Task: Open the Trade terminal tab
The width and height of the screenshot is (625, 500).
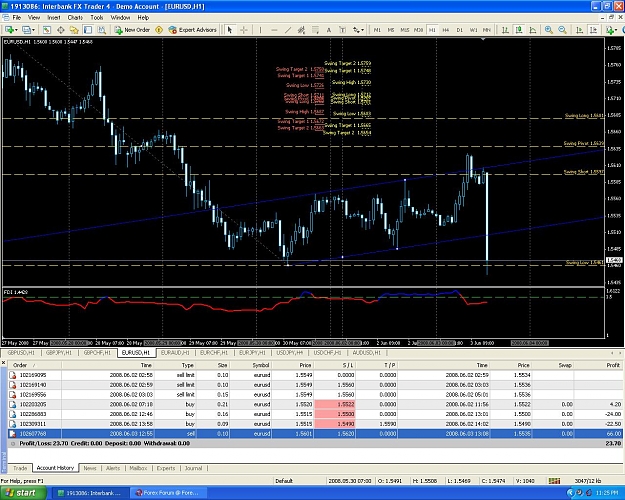Action: click(20, 468)
